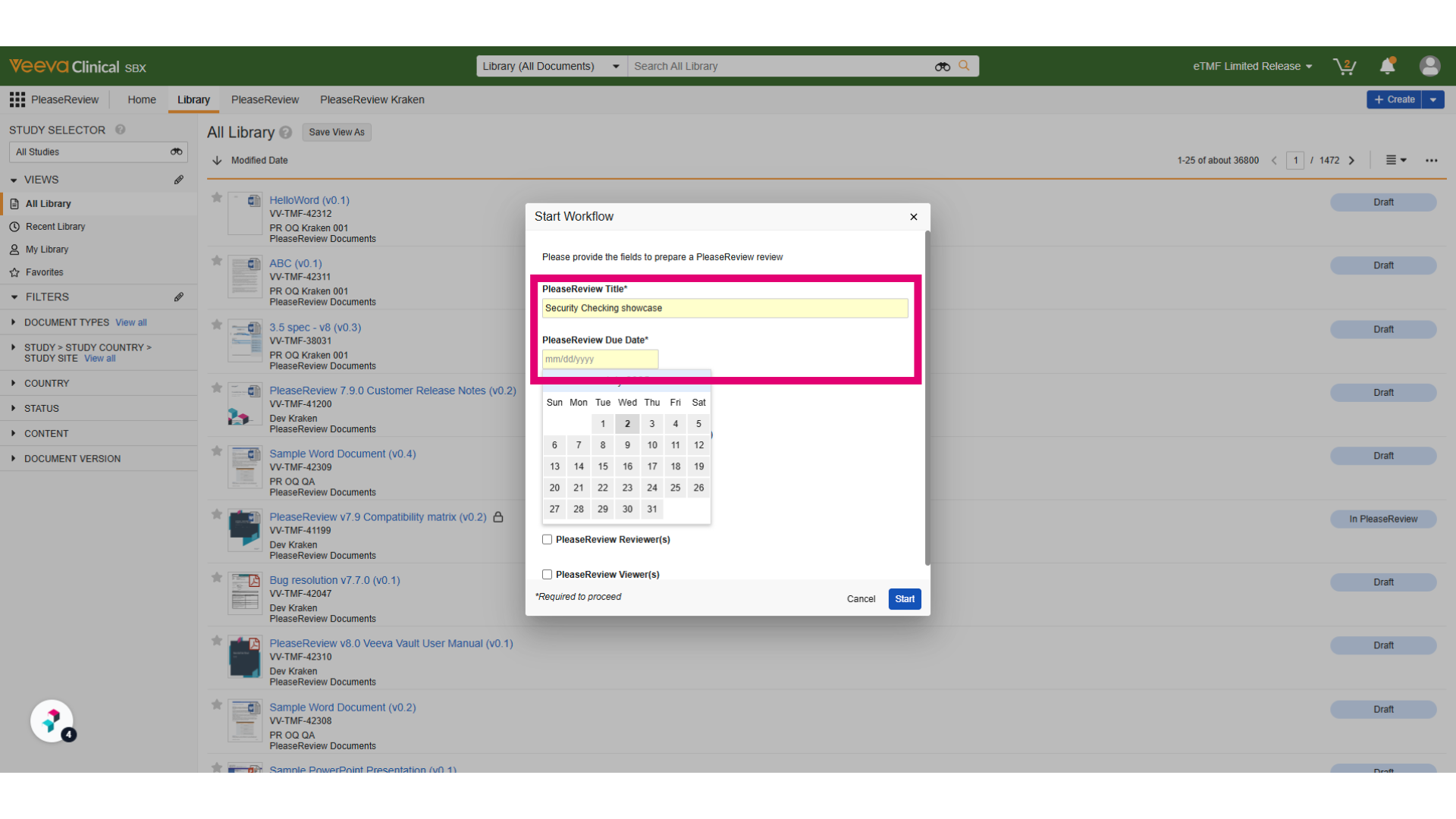This screenshot has width=1456, height=819.
Task: Open the user profile avatar
Action: pos(1429,66)
